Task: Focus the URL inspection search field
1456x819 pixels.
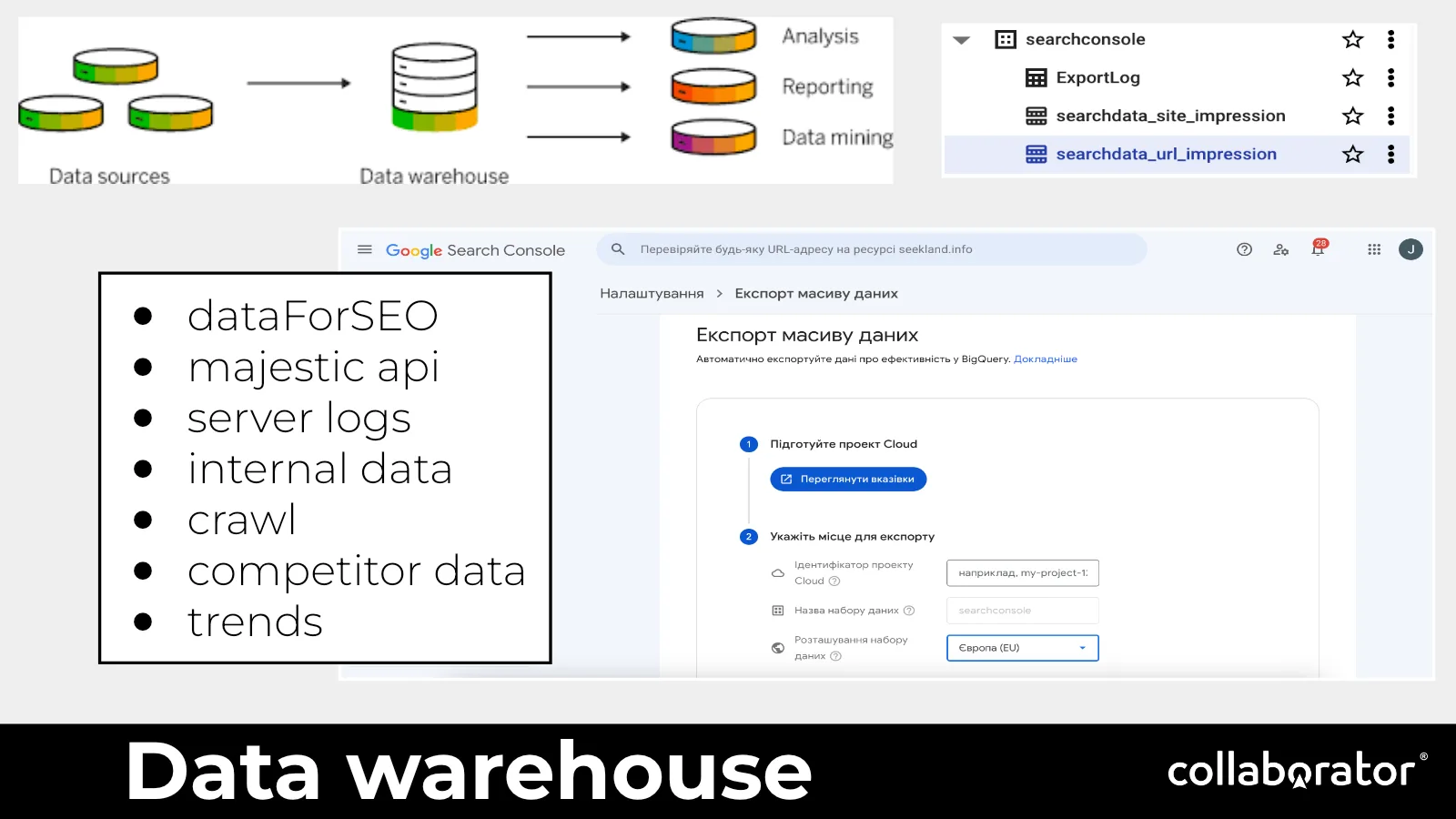Action: (x=872, y=249)
